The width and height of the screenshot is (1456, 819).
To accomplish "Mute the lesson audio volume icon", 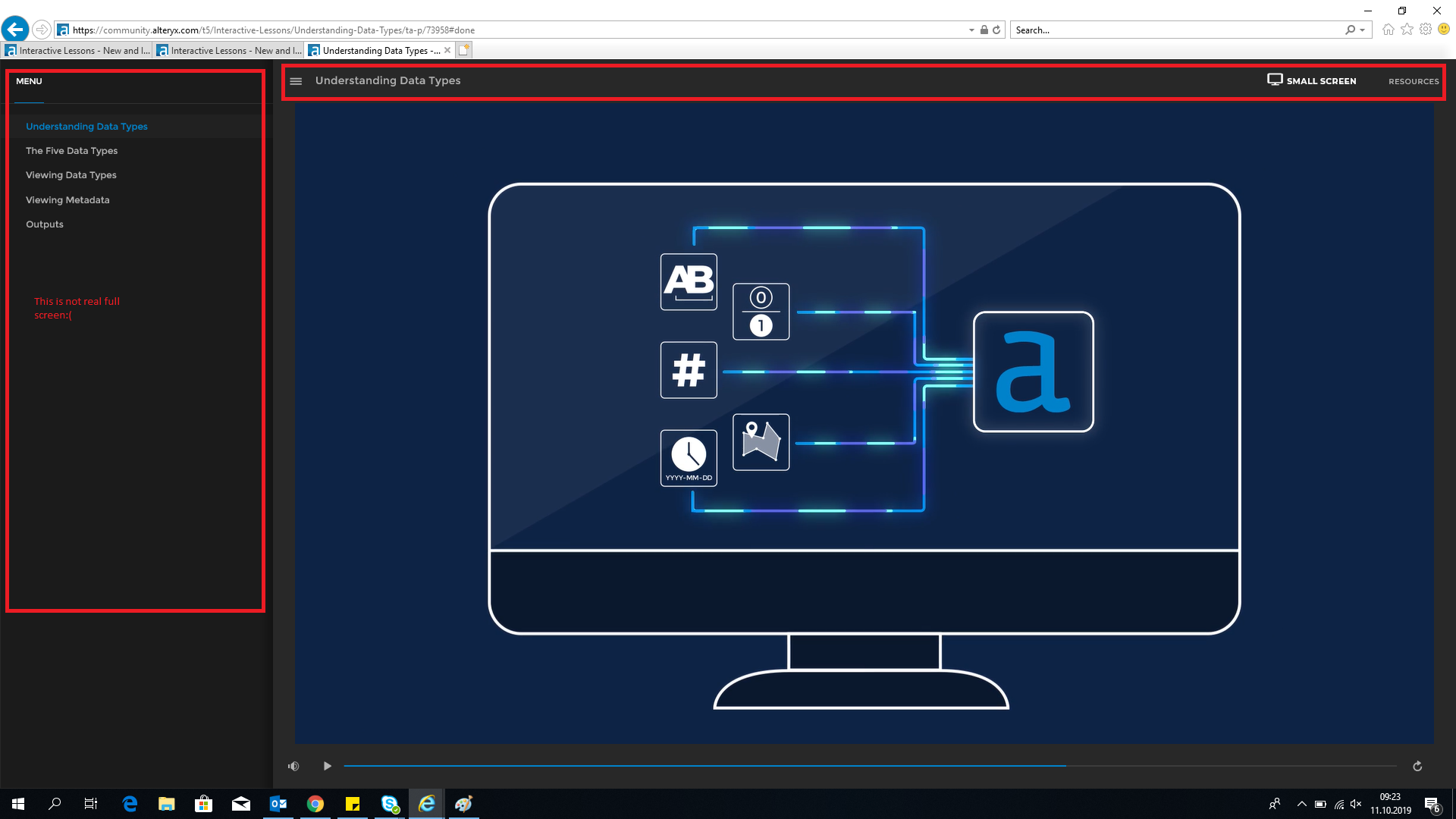I will 293,766.
